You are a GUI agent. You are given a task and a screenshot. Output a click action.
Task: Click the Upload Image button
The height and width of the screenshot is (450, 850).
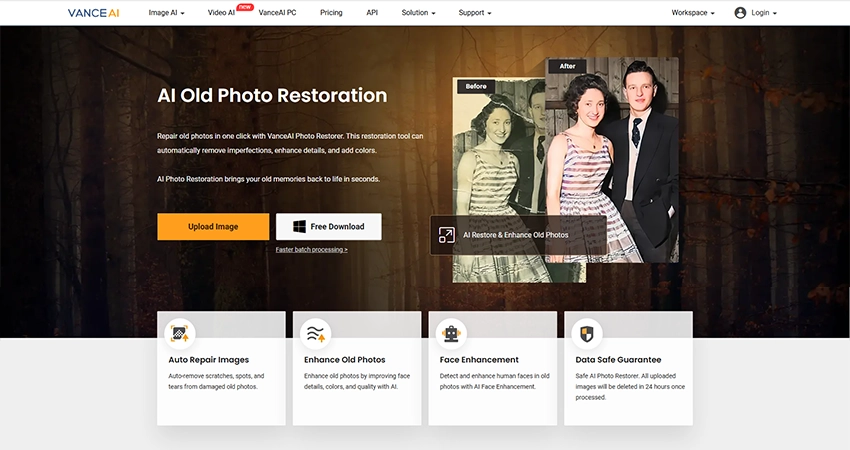pos(213,227)
